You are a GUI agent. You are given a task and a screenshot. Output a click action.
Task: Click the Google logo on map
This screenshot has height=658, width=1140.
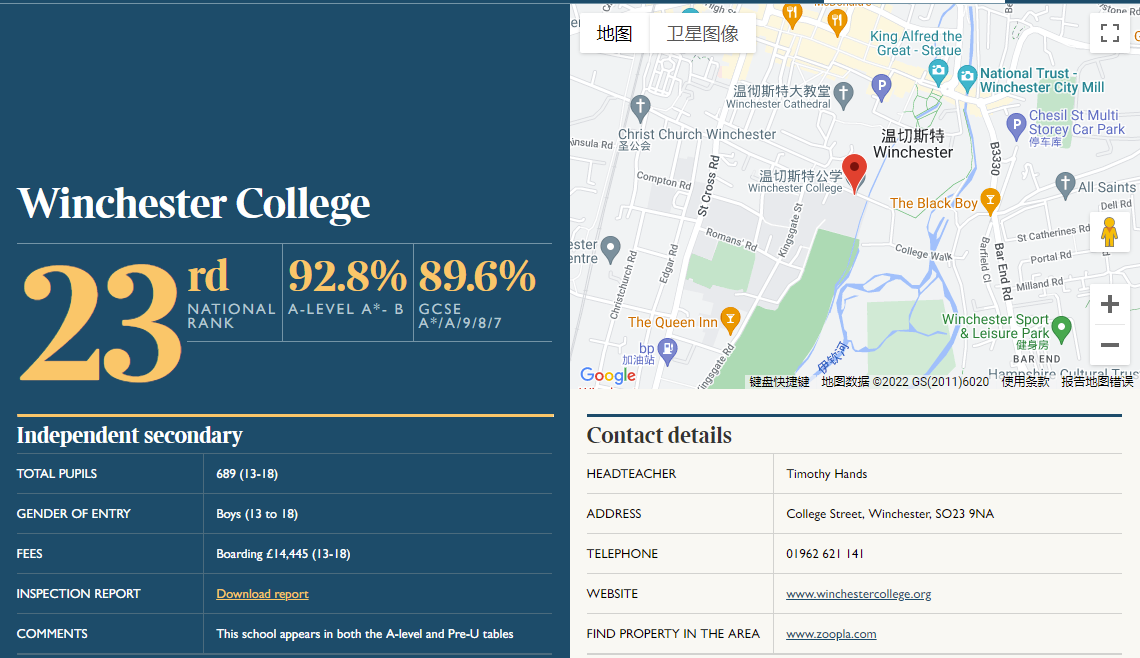pos(608,376)
